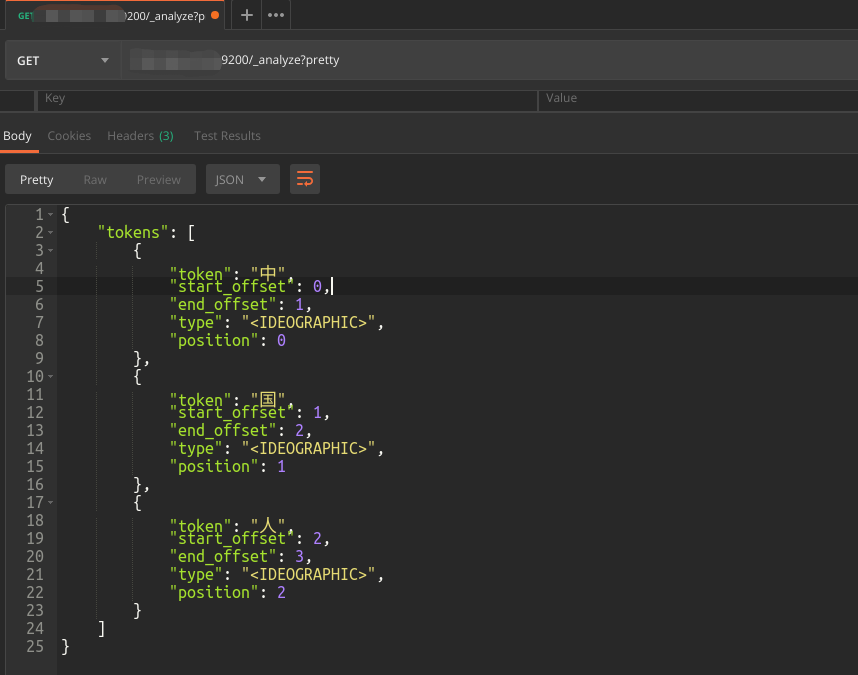Viewport: 858px width, 675px height.
Task: Click "position": 2 on line 22
Action: click(x=228, y=592)
